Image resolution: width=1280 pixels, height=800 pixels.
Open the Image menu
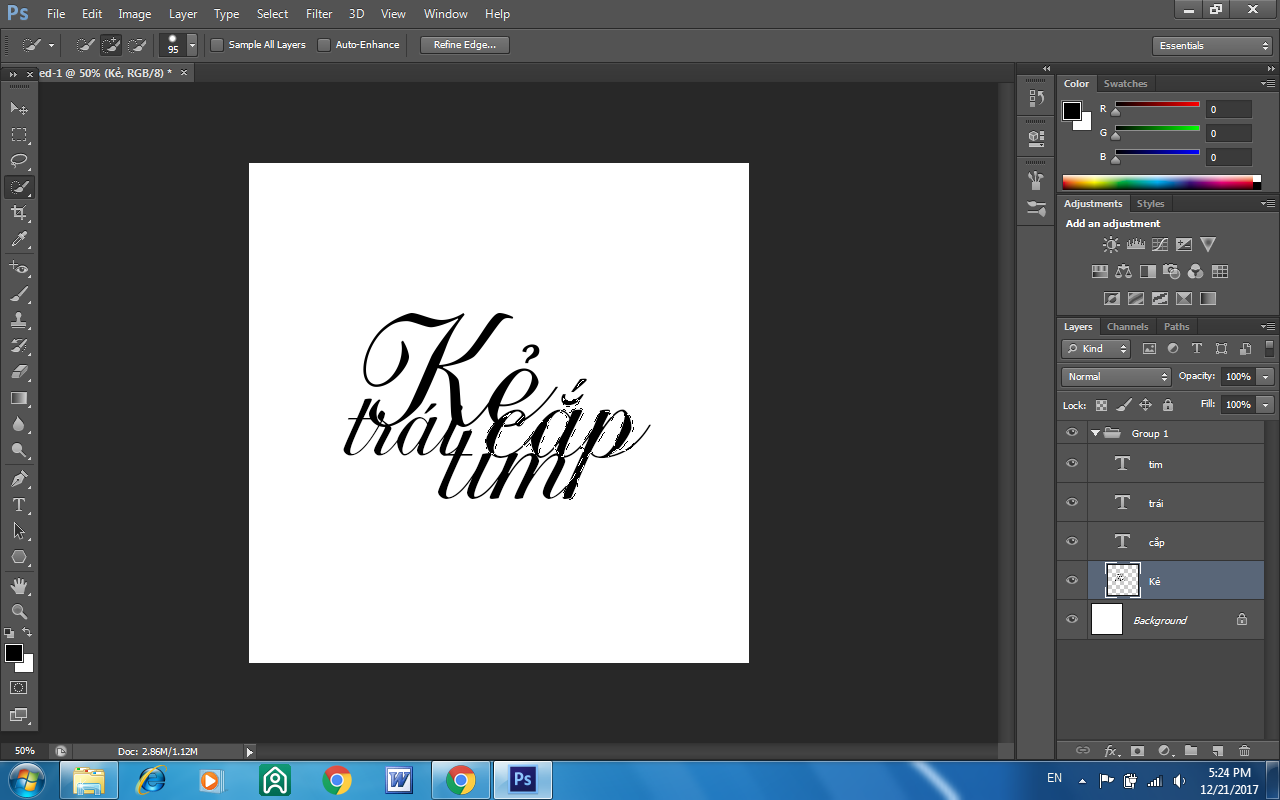point(135,14)
